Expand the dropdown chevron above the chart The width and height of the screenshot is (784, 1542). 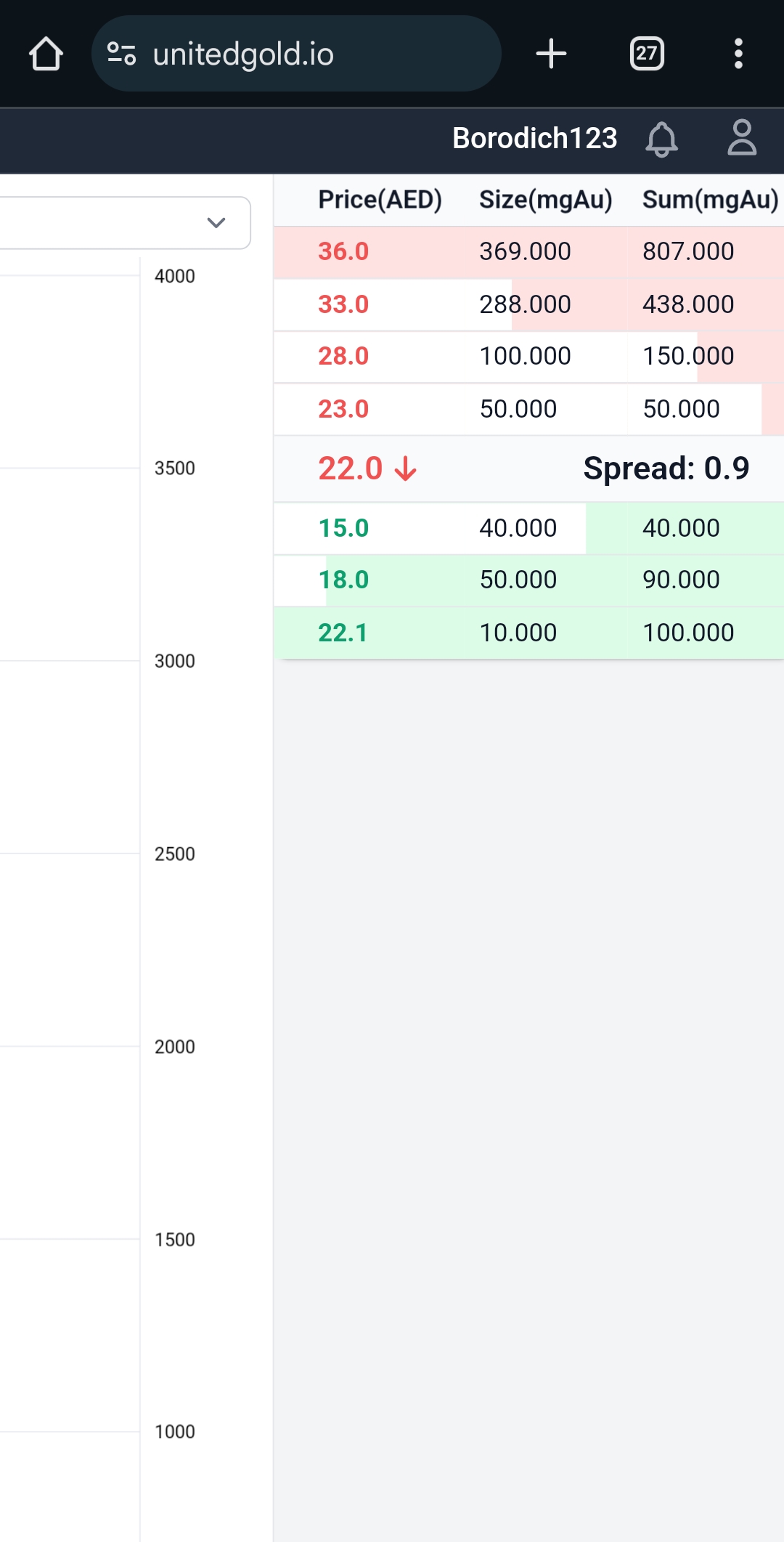pyautogui.click(x=216, y=222)
